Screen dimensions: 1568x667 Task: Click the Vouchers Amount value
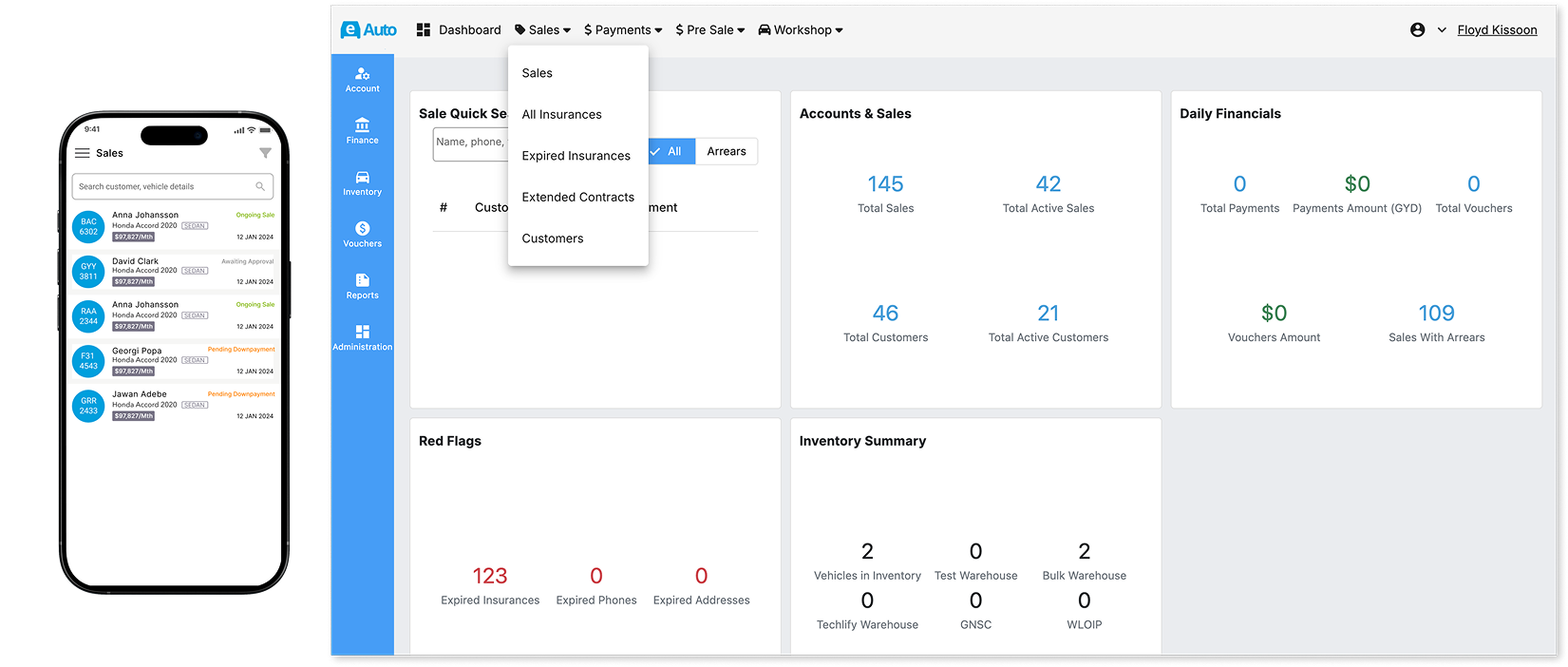[1274, 314]
